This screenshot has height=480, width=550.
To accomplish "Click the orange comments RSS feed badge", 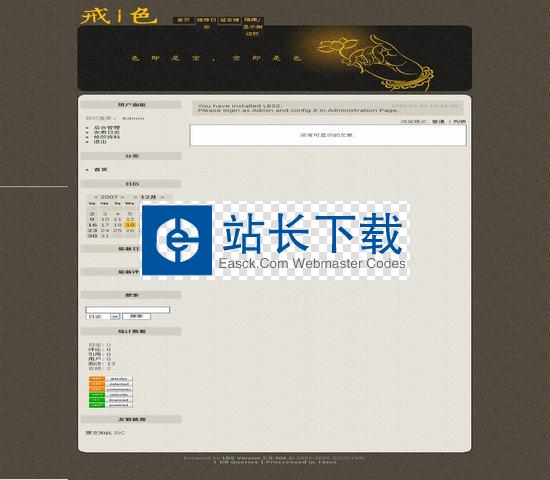I will [x=111, y=389].
